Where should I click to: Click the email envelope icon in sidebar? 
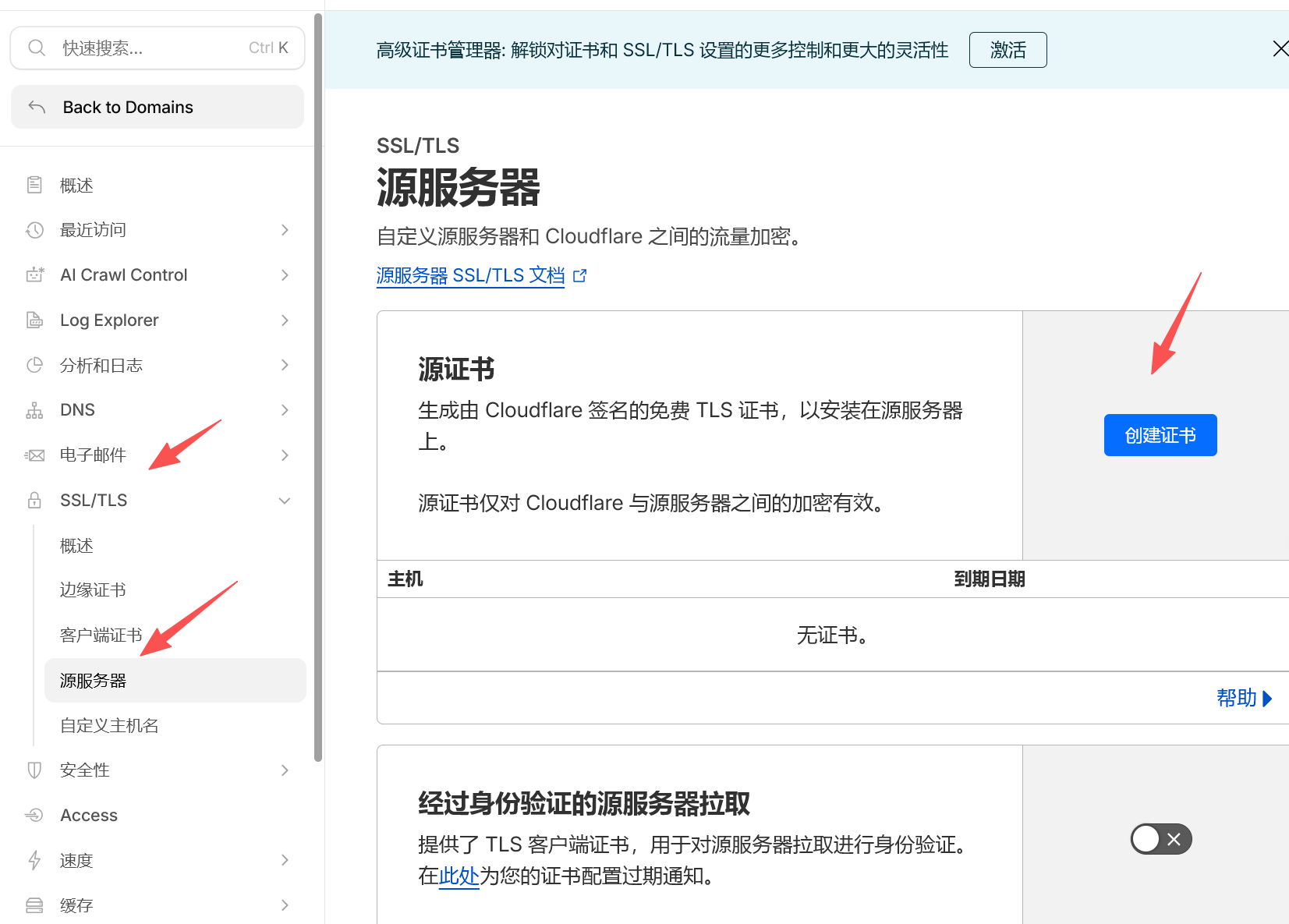(x=34, y=455)
